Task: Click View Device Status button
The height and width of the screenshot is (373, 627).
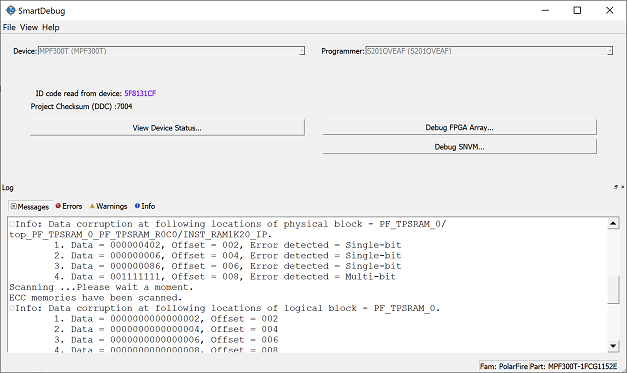Action: click(167, 128)
